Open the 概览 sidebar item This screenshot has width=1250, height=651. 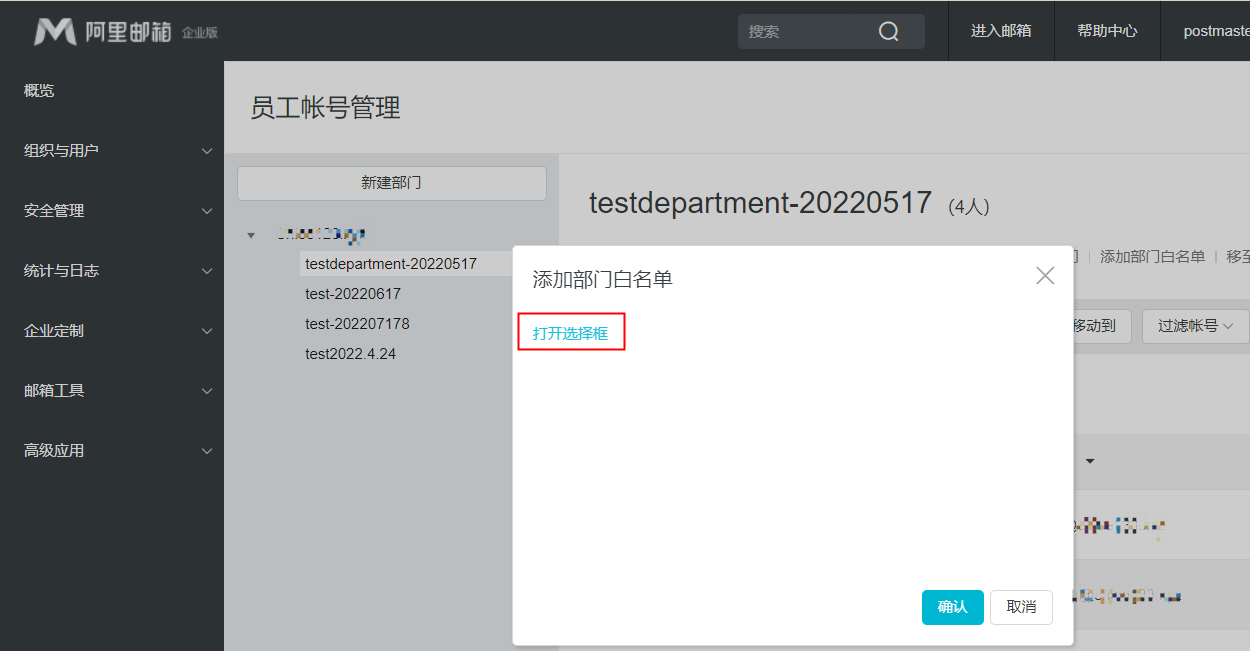coord(40,91)
